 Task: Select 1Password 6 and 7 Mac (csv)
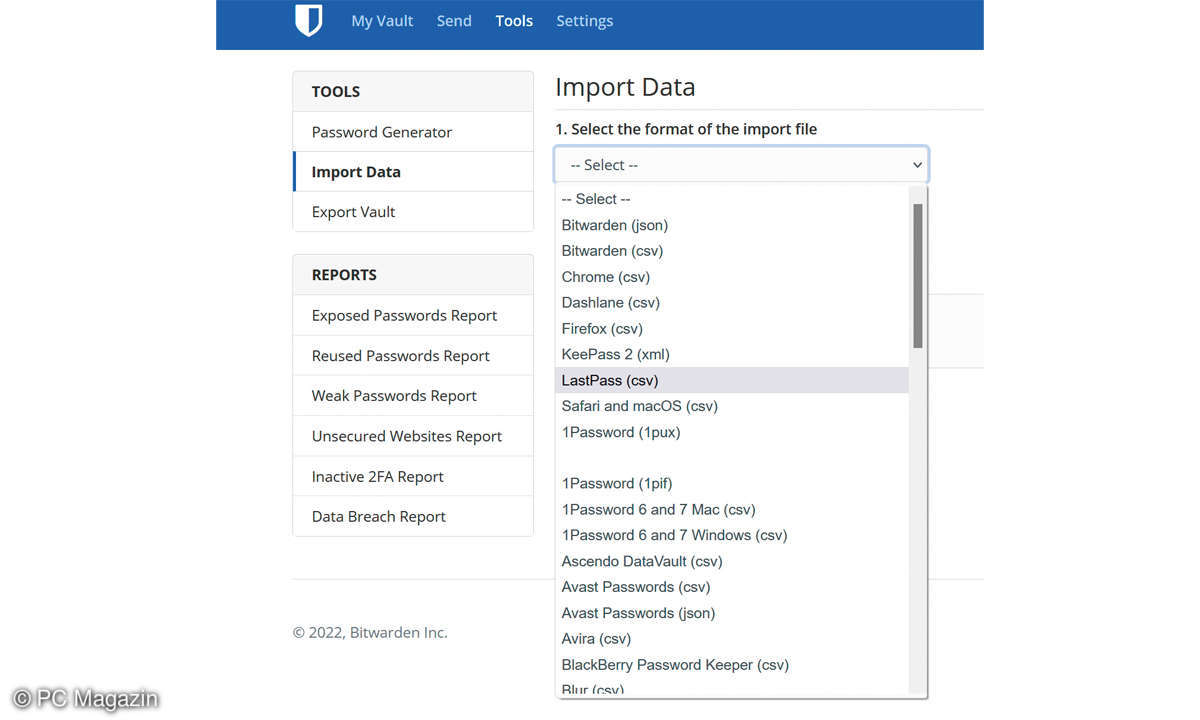tap(732, 509)
